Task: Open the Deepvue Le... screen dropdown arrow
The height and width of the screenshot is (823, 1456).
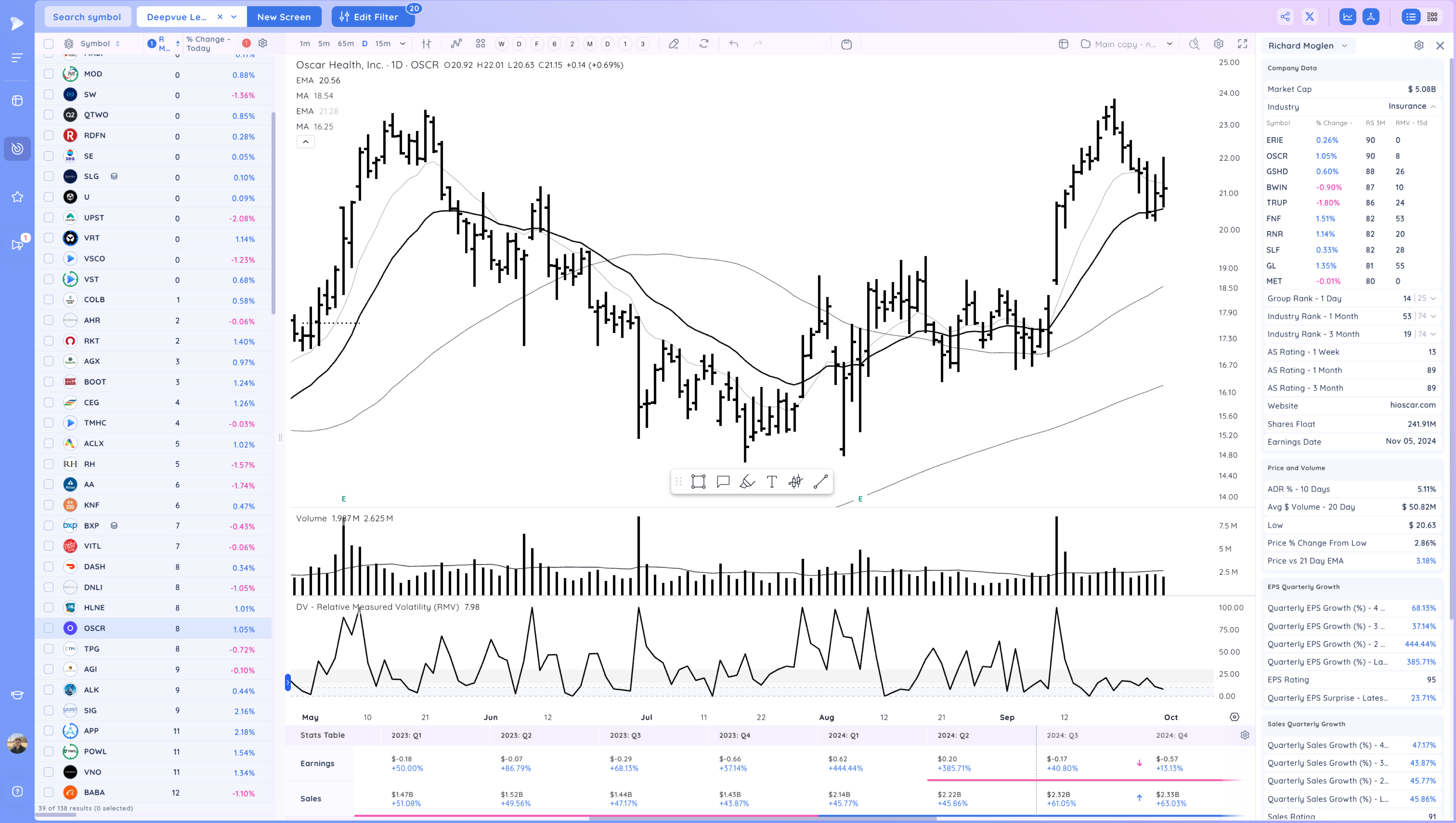Action: (x=234, y=17)
